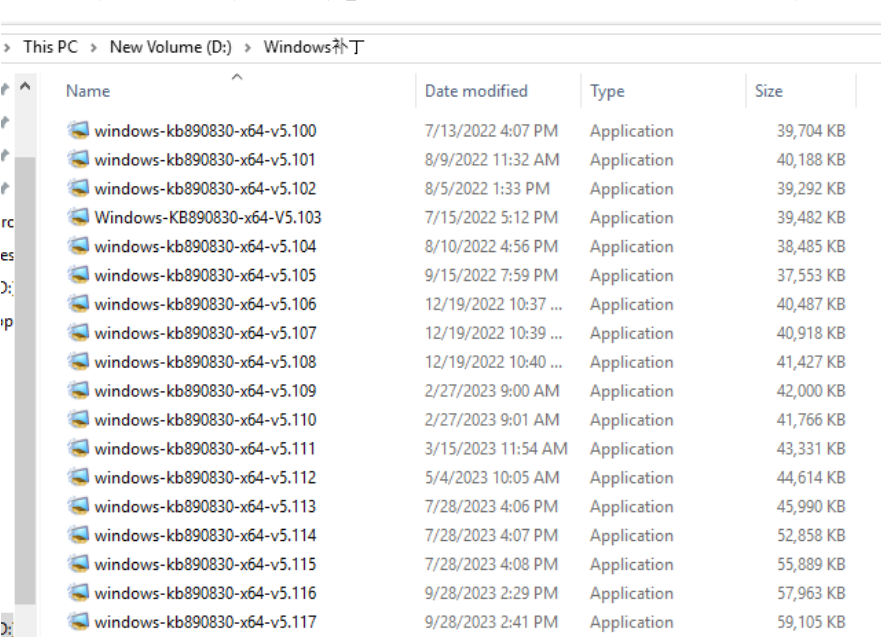Sort files by Date modified column
The width and height of the screenshot is (881, 637).
pyautogui.click(x=476, y=91)
